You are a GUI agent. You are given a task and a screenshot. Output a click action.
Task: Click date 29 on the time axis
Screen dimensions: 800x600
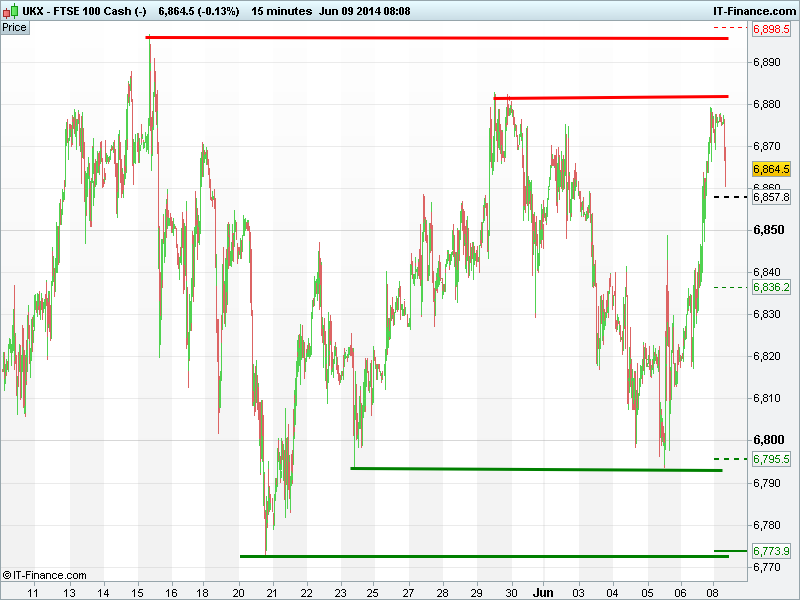pos(477,593)
